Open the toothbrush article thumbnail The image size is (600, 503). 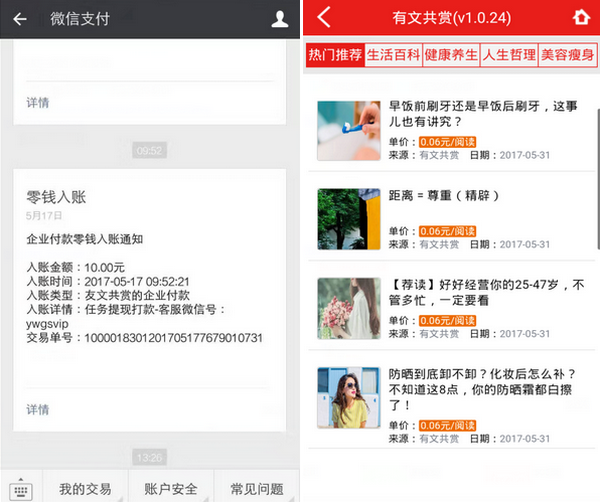[x=348, y=130]
